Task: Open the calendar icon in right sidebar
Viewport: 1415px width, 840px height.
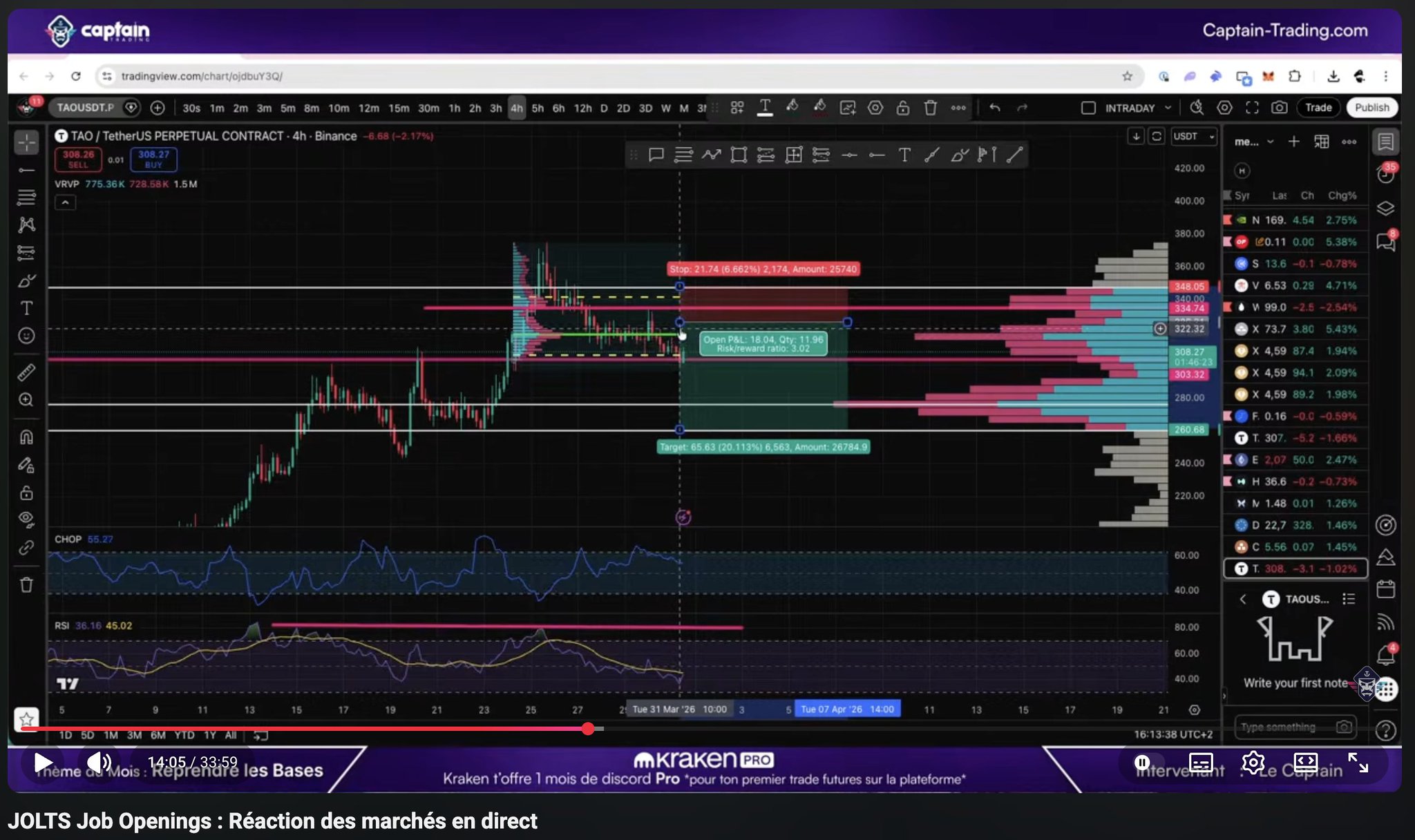Action: tap(1385, 589)
